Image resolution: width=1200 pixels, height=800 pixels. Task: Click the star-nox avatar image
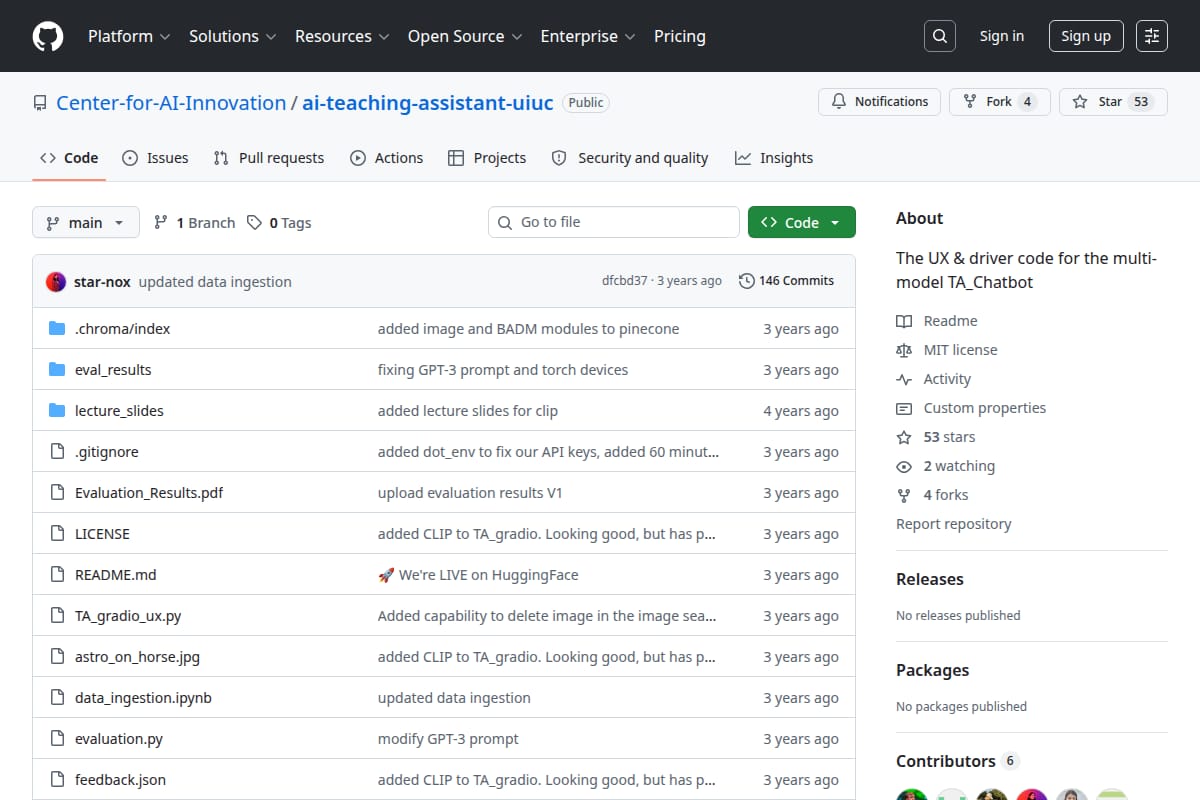56,282
